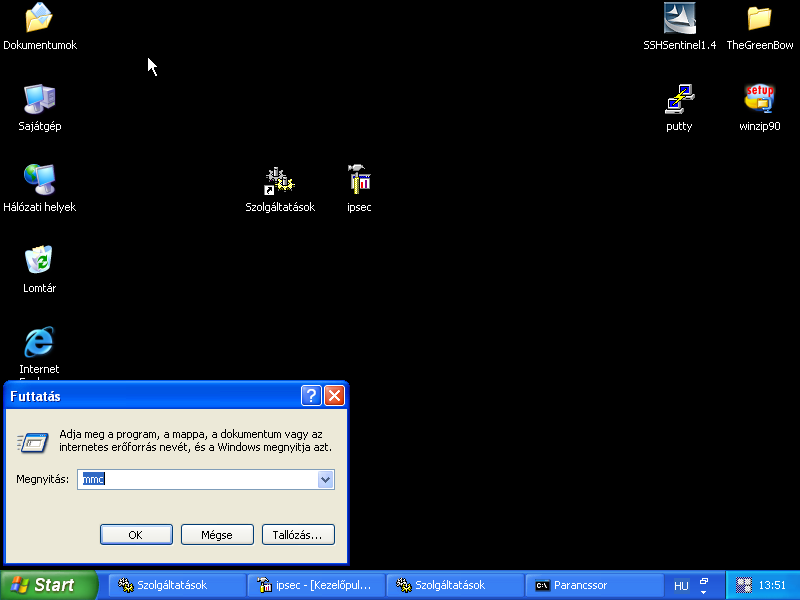Select the Szolgáltatások shortcut on the desktop
800x600 pixels.
[280, 181]
